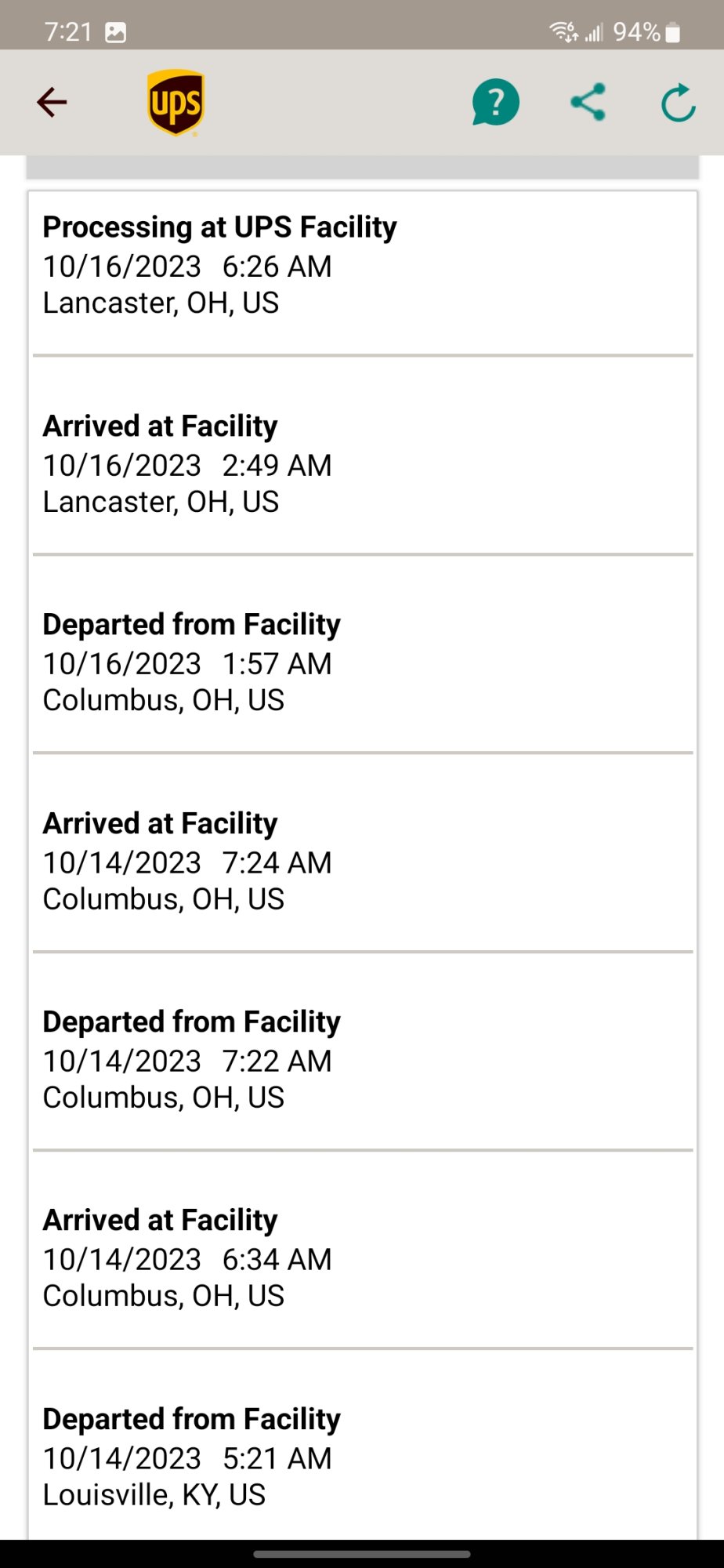Tap the back arrow icon
724x1568 pixels.
[52, 102]
